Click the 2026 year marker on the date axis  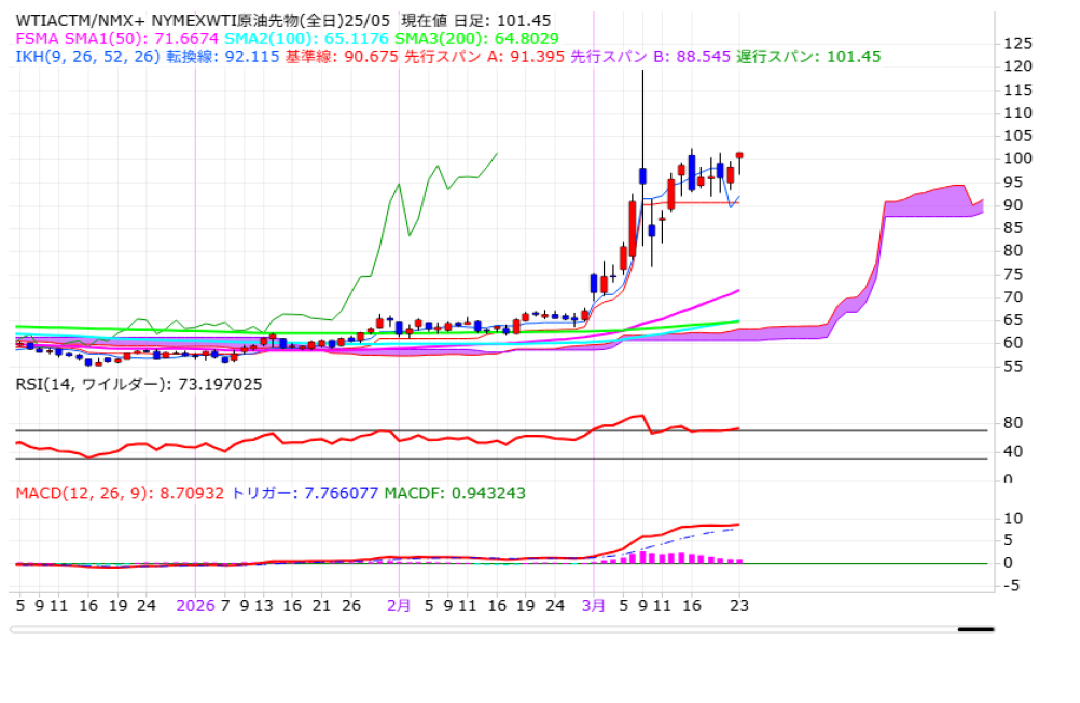tap(195, 605)
